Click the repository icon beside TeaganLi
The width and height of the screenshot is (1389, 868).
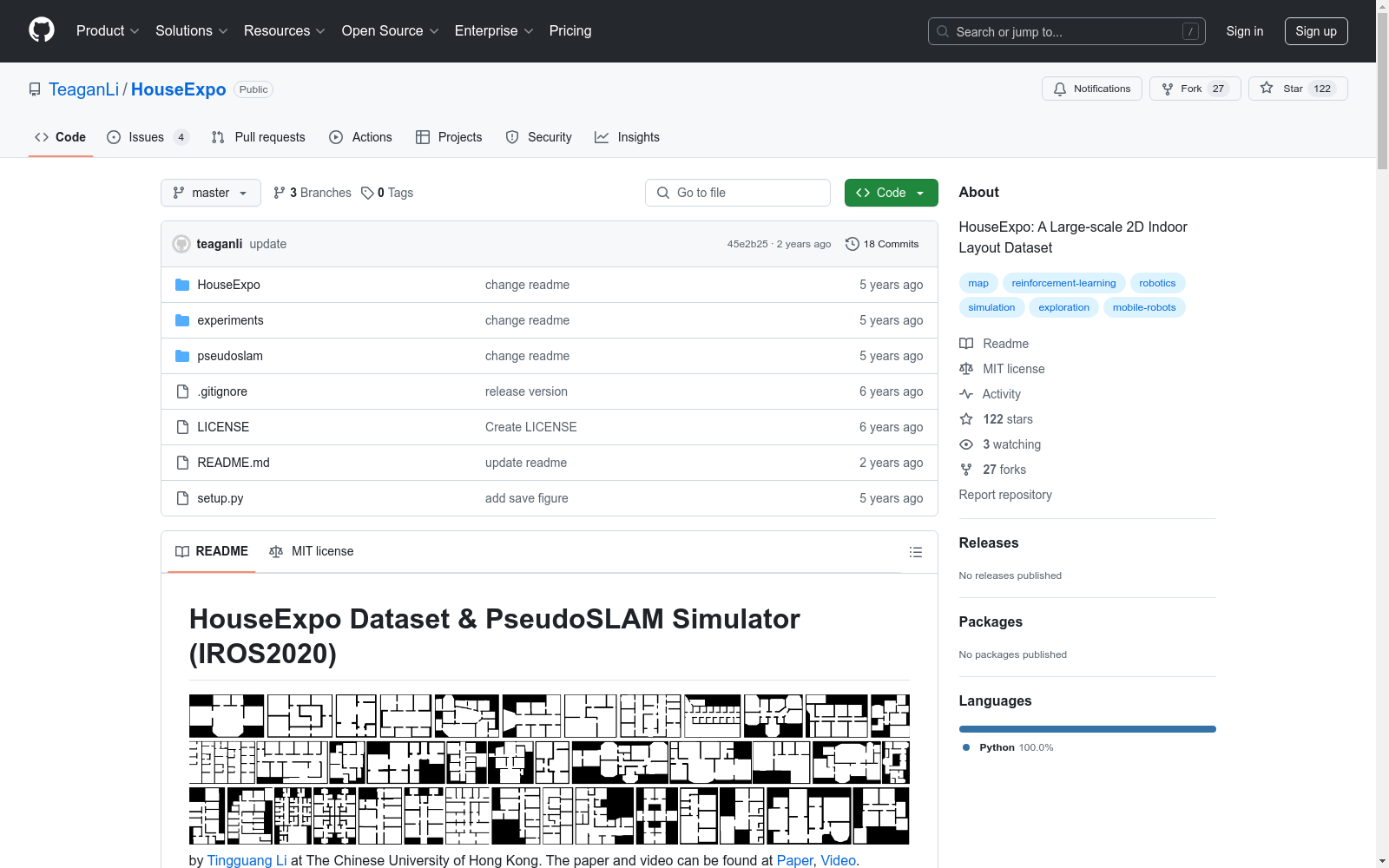tap(35, 89)
